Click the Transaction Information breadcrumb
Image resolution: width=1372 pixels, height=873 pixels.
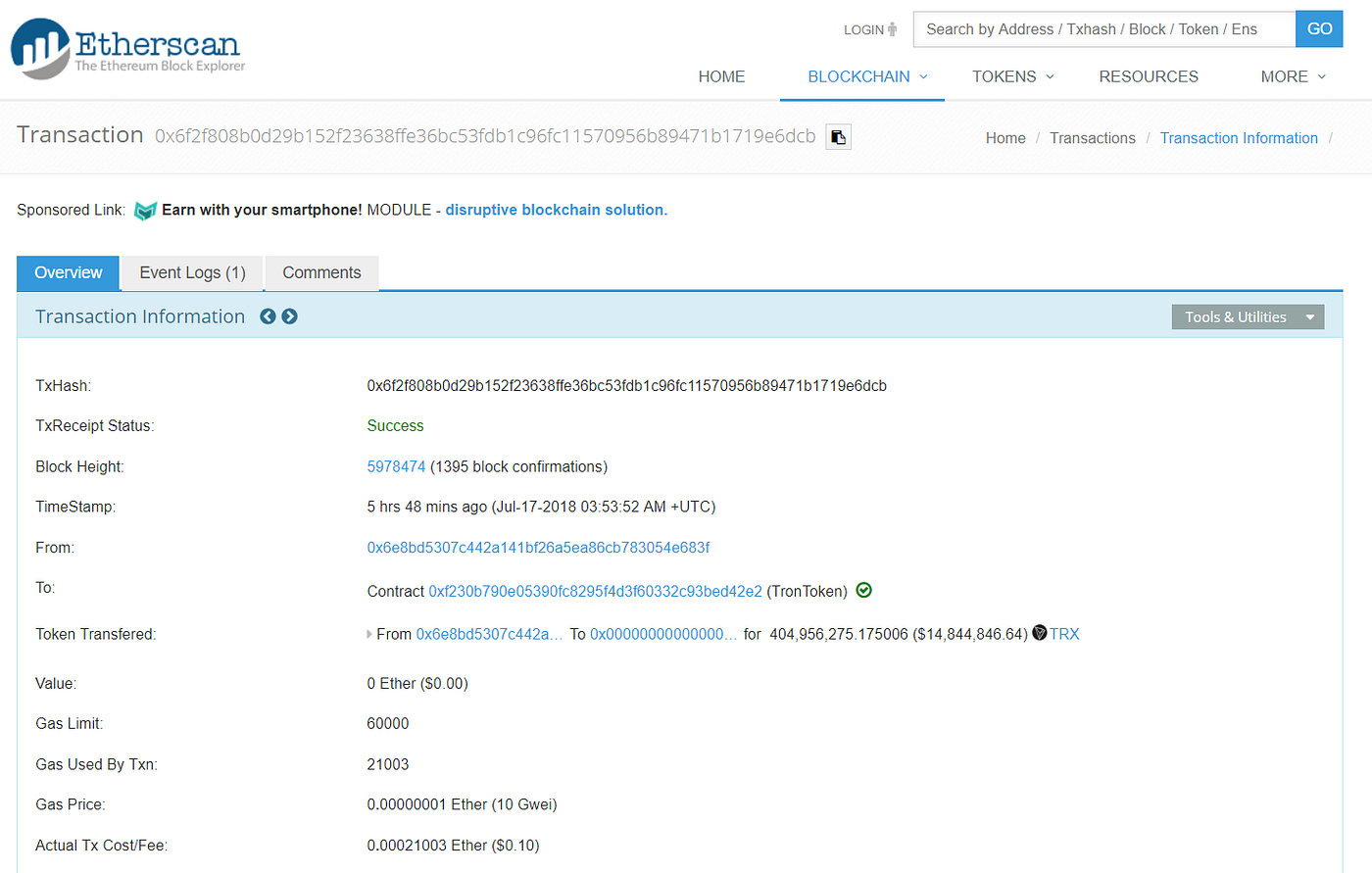coord(1239,138)
